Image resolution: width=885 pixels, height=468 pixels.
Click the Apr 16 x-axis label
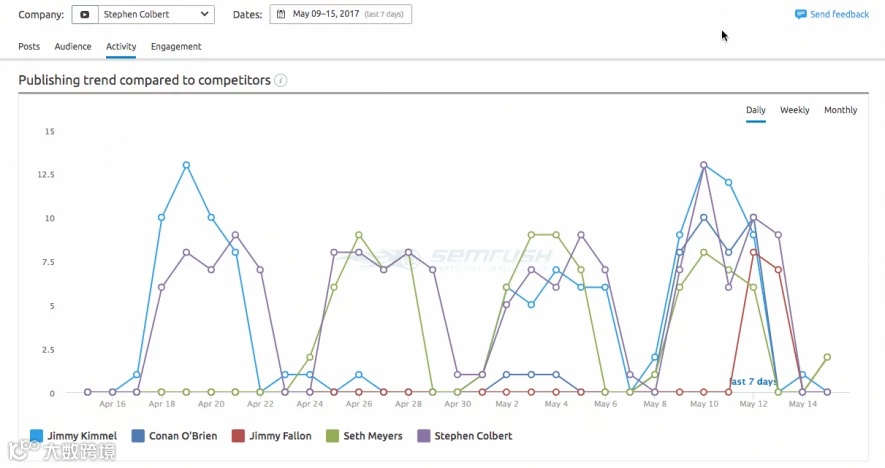coord(112,404)
